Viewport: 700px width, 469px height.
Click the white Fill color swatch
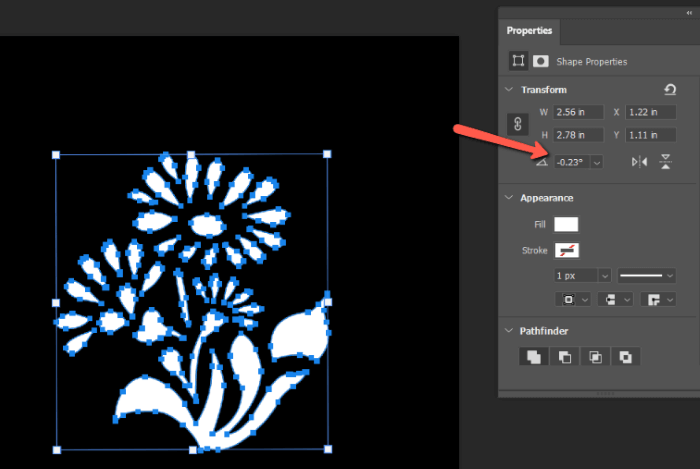point(566,225)
